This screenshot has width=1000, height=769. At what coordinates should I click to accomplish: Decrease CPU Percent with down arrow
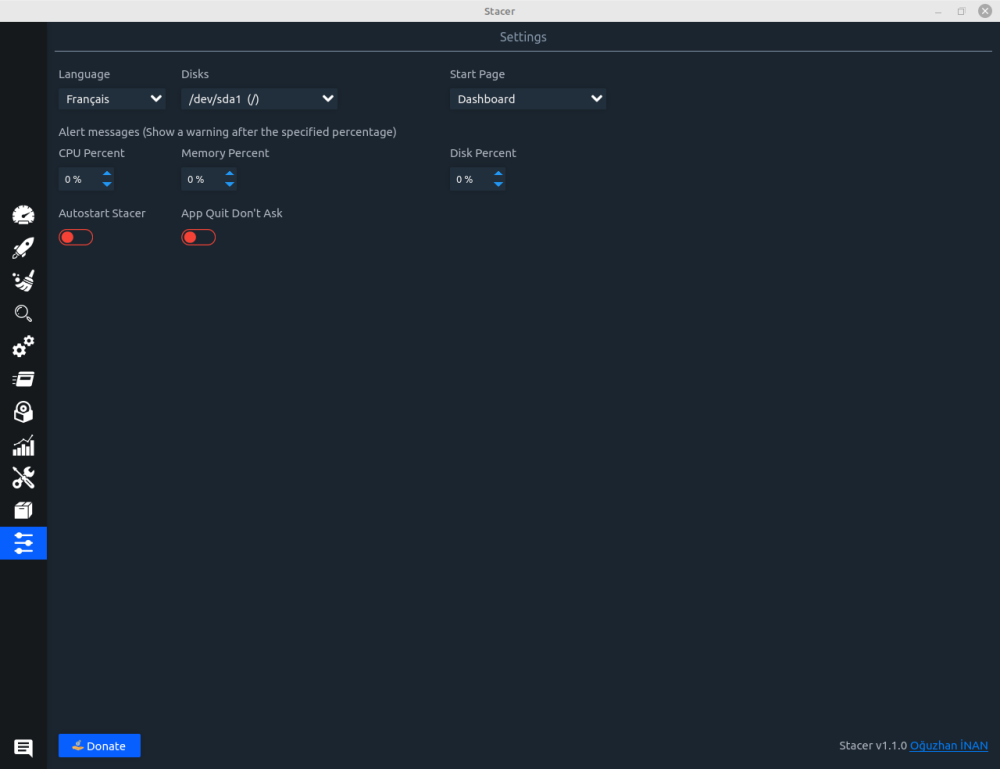pyautogui.click(x=107, y=184)
